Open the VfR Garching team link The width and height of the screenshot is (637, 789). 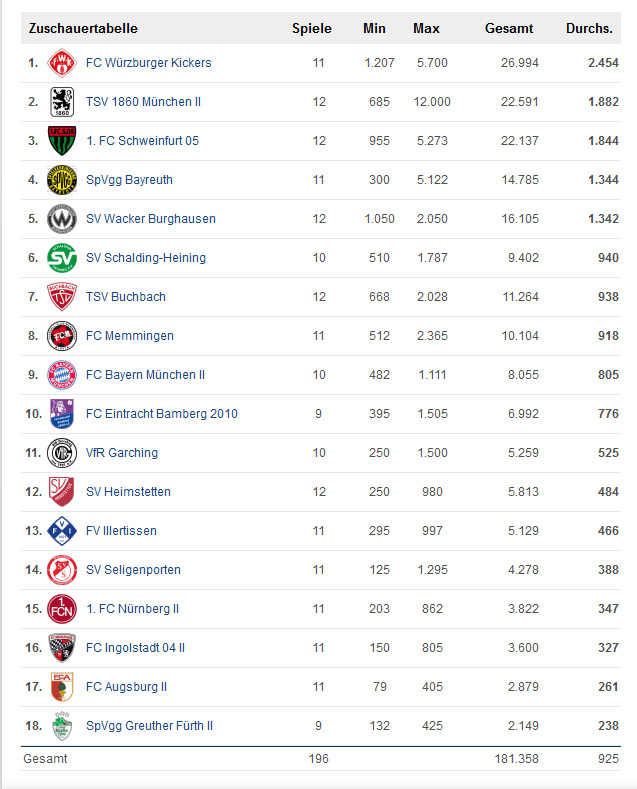click(x=122, y=453)
